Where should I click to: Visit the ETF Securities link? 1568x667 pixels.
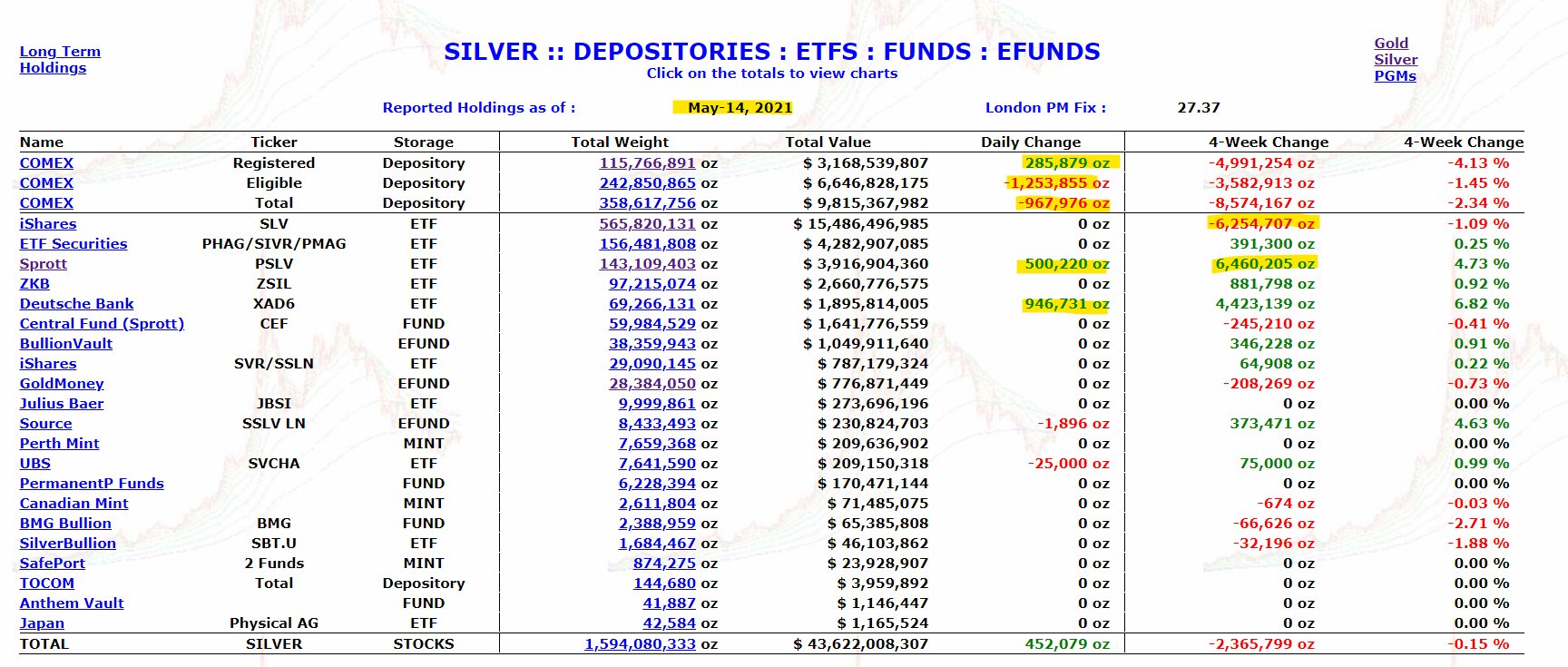(73, 243)
